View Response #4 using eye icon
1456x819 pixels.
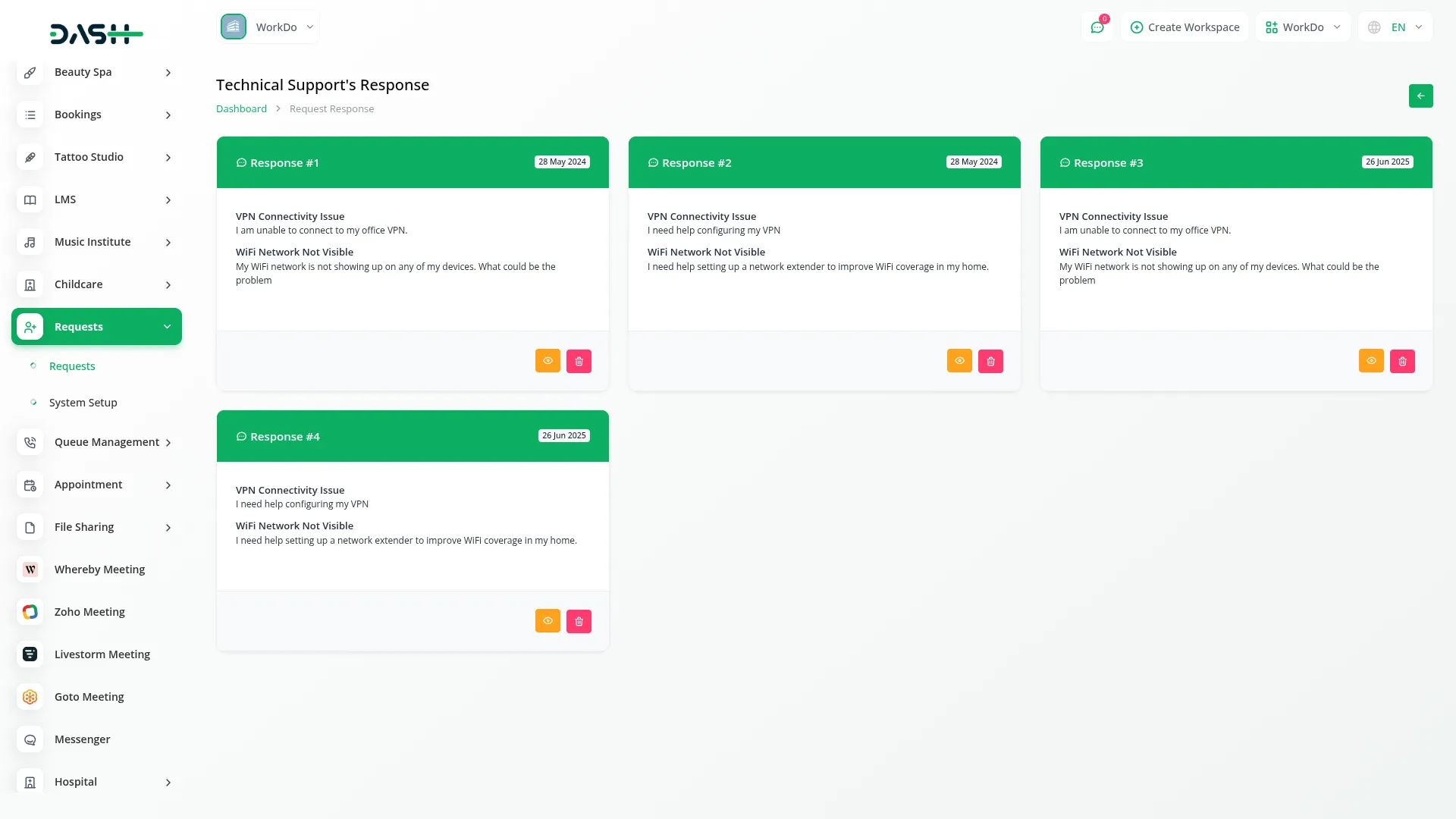click(548, 621)
